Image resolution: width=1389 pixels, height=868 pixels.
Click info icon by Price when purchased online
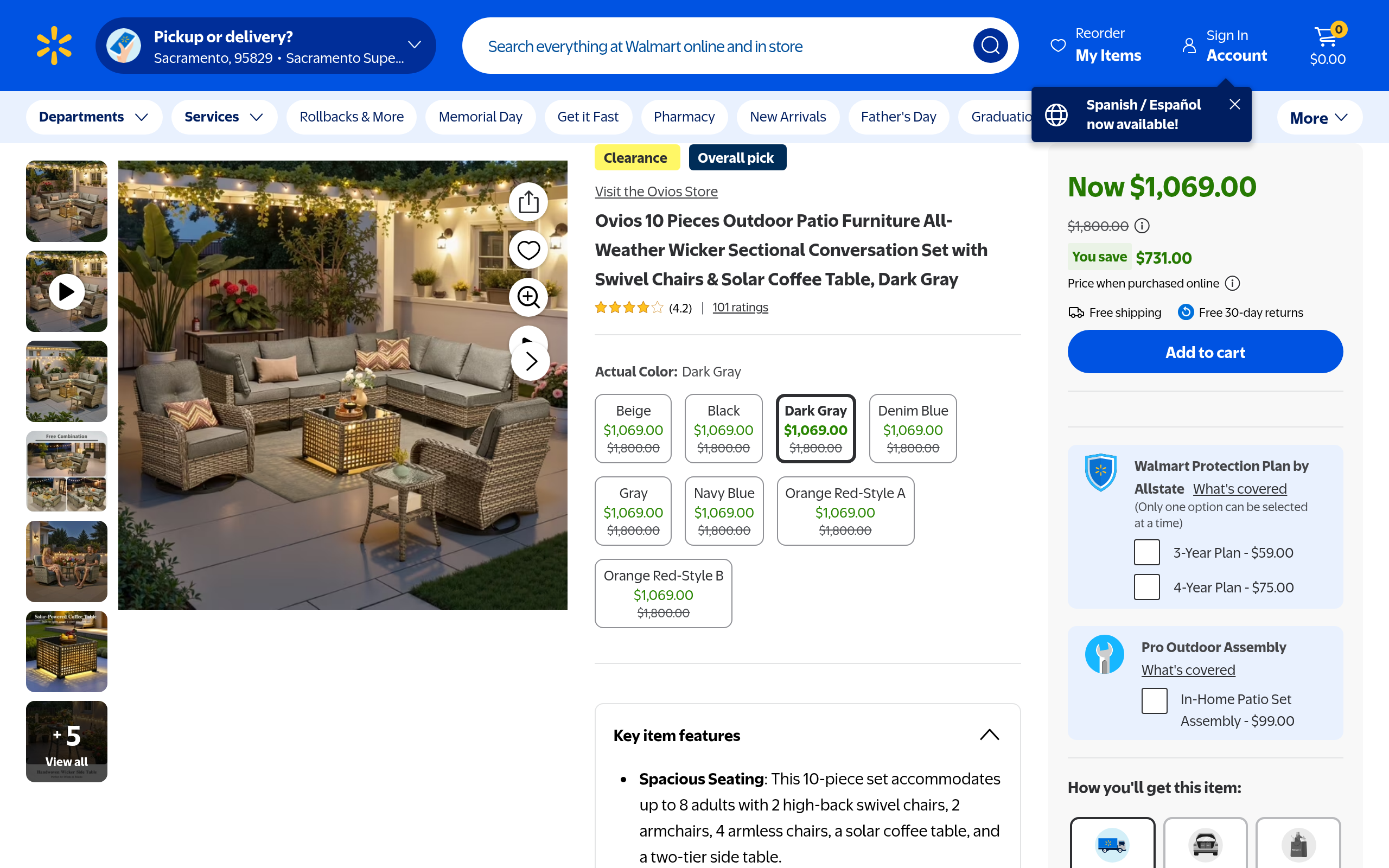point(1232,284)
